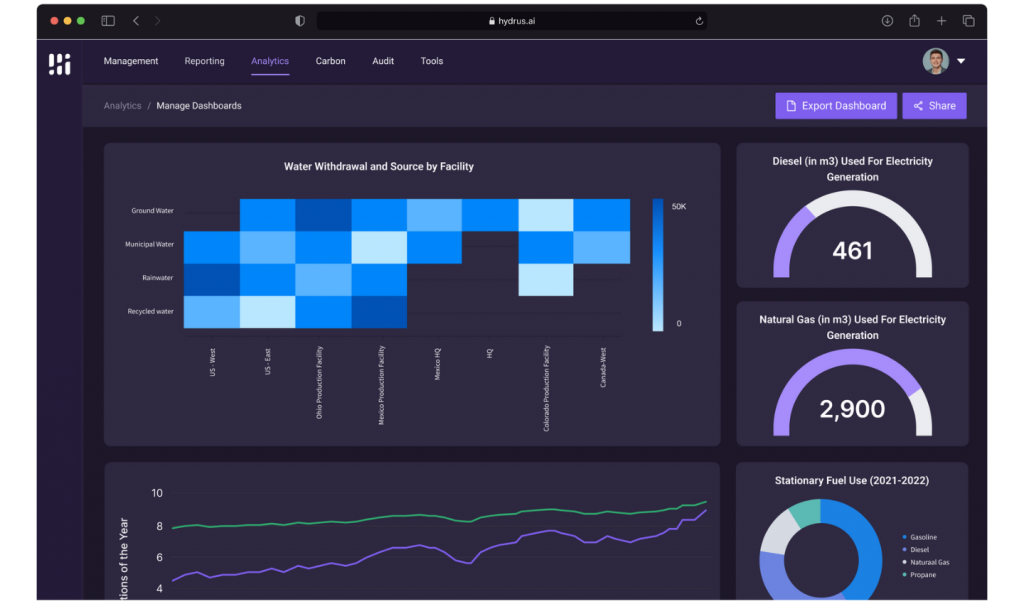The width and height of the screenshot is (1024, 604).
Task: Click the heatmap color scale bar
Action: click(x=658, y=264)
